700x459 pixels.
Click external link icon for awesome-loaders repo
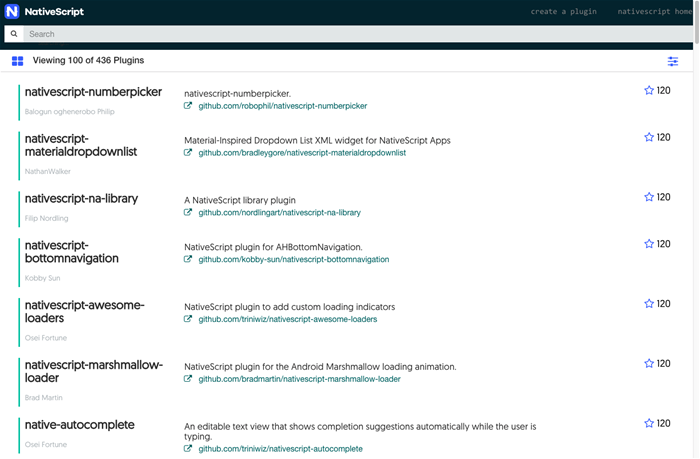click(x=188, y=319)
